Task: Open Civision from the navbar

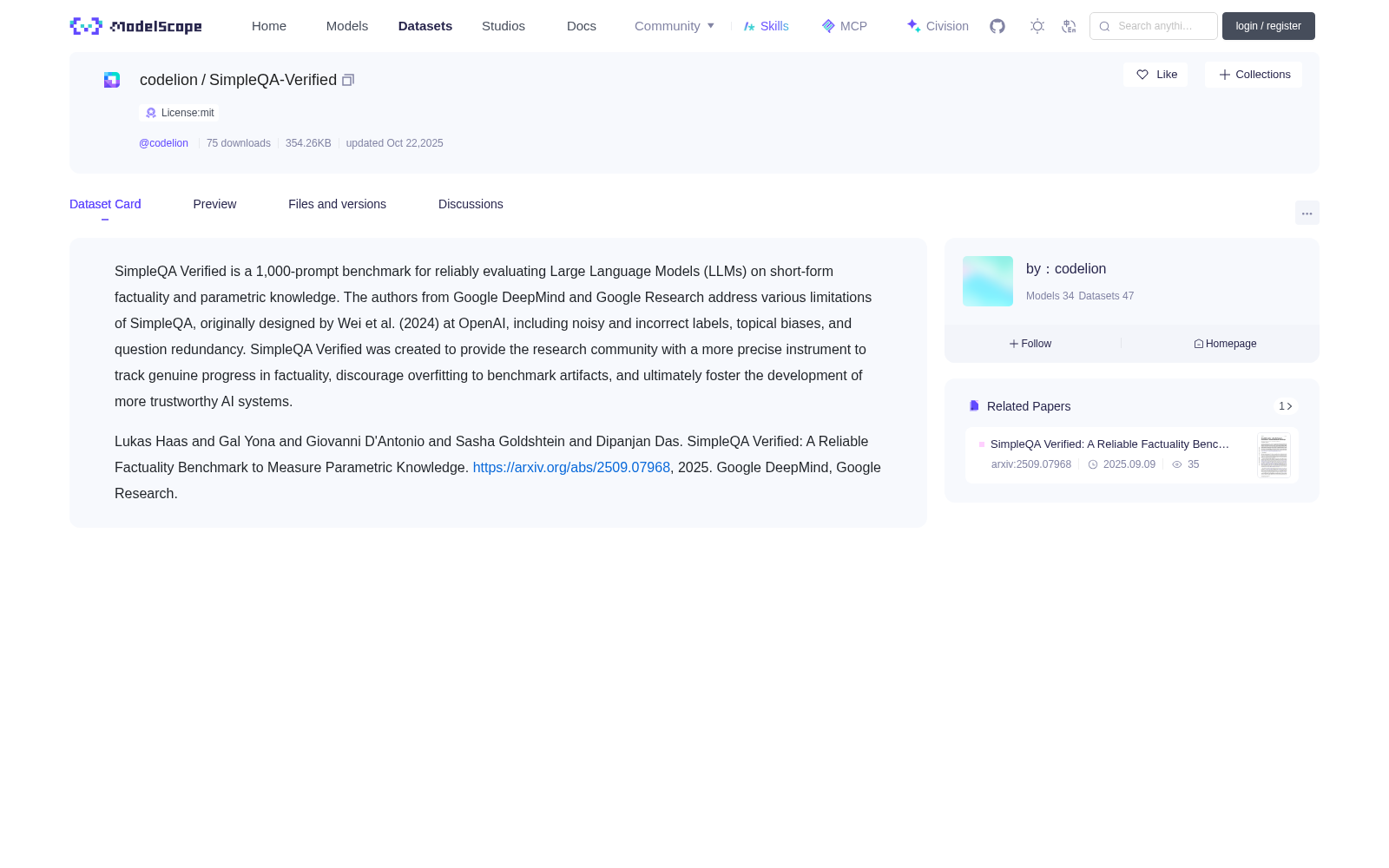Action: tap(938, 26)
